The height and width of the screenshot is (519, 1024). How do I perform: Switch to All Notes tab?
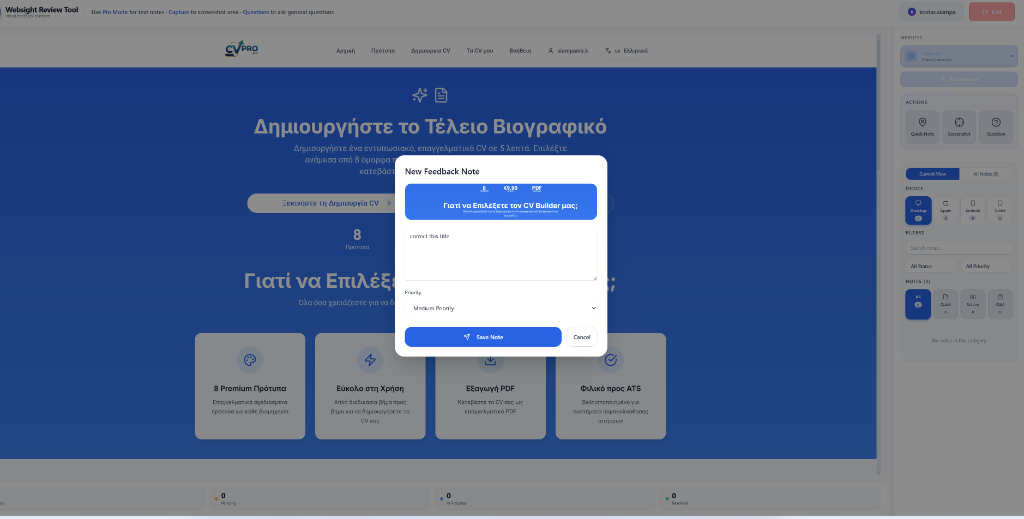pos(985,174)
